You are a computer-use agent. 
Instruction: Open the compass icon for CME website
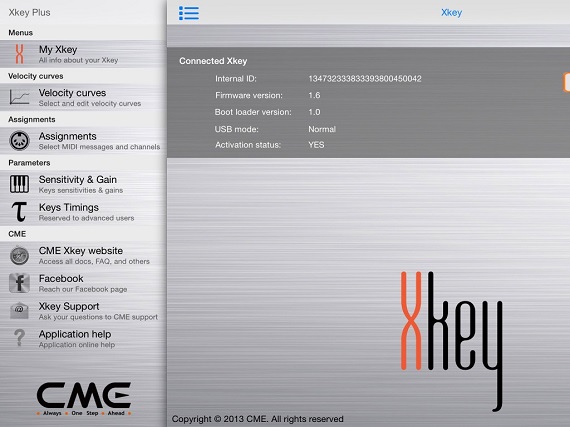click(x=20, y=255)
